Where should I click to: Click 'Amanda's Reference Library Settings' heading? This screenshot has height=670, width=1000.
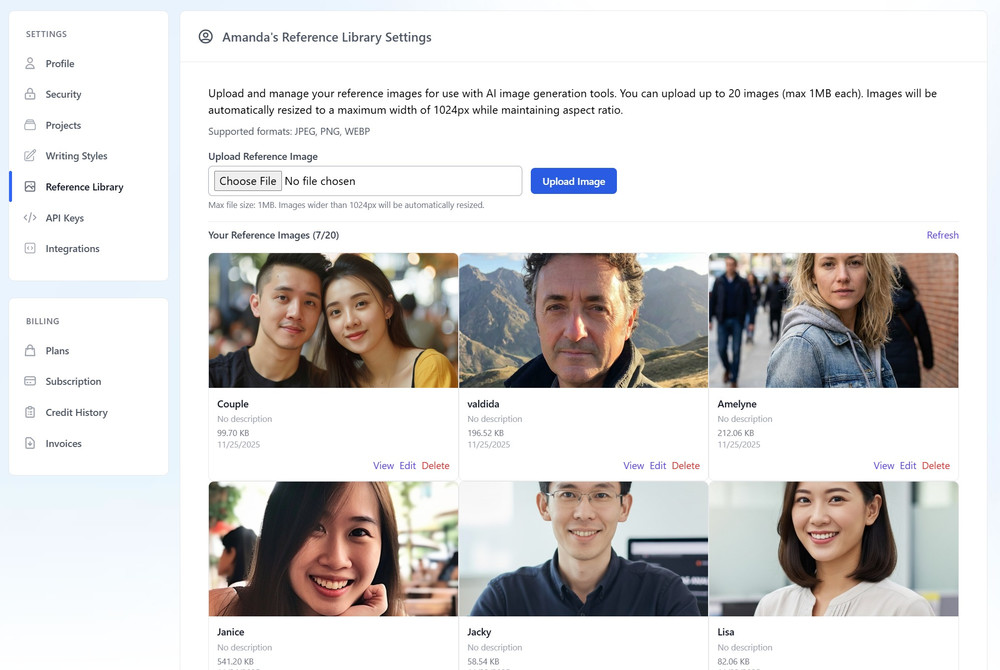(327, 37)
